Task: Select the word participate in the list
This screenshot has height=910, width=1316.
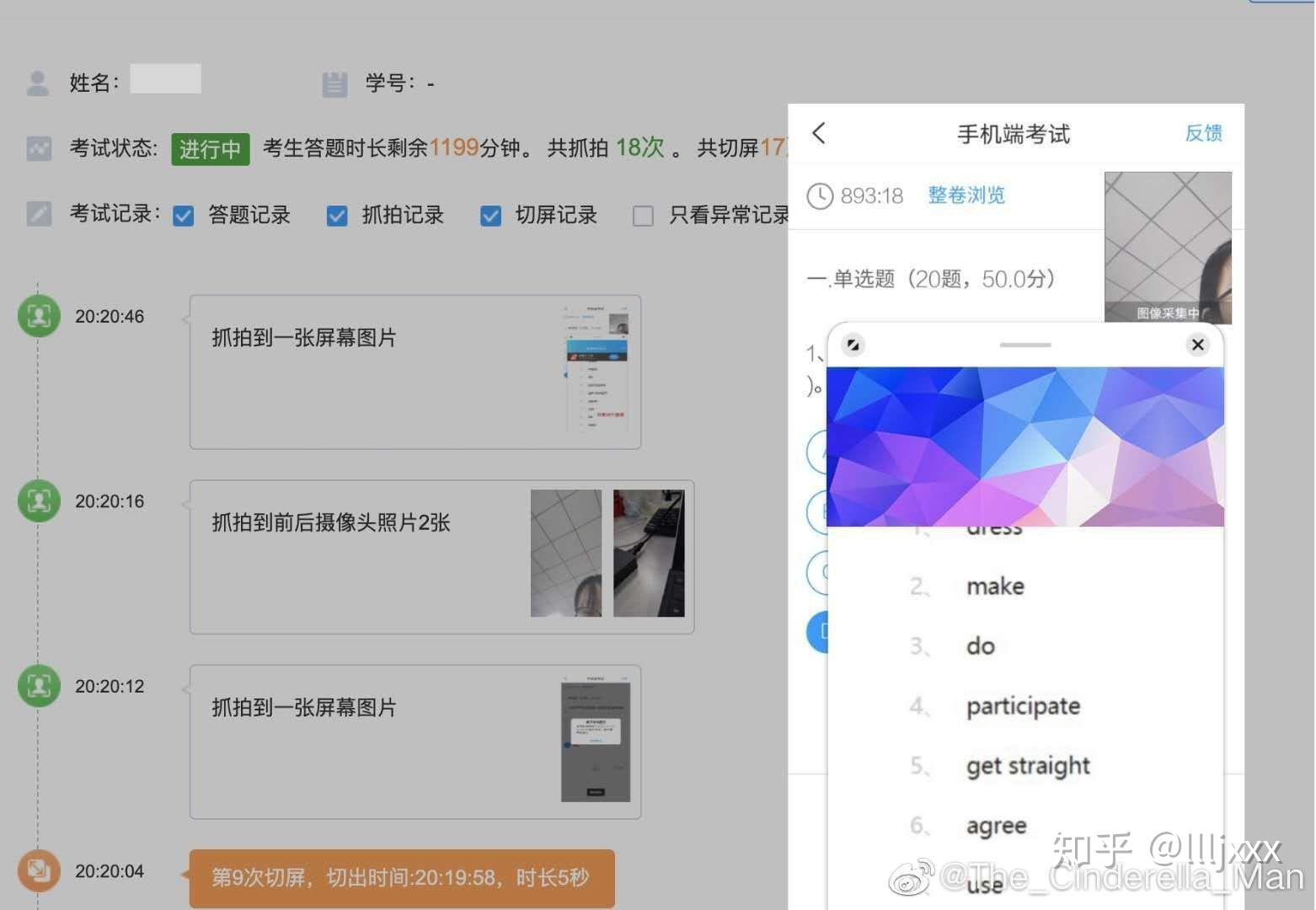Action: (x=1023, y=706)
